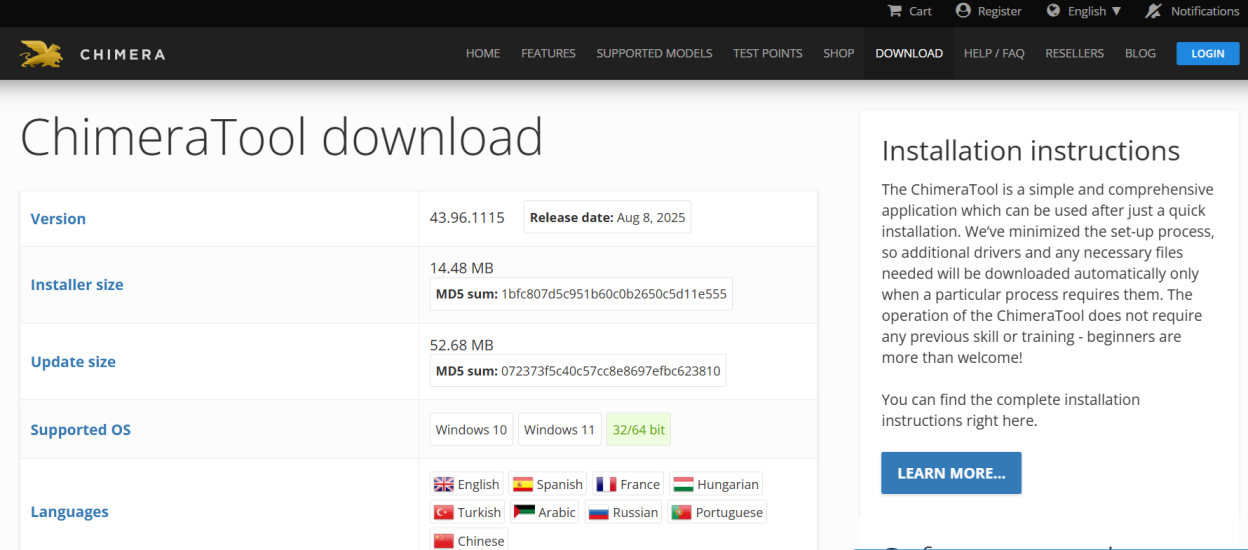Screen dimensions: 1248x550
Task: Open the HELP / FAQ page
Action: [x=994, y=53]
